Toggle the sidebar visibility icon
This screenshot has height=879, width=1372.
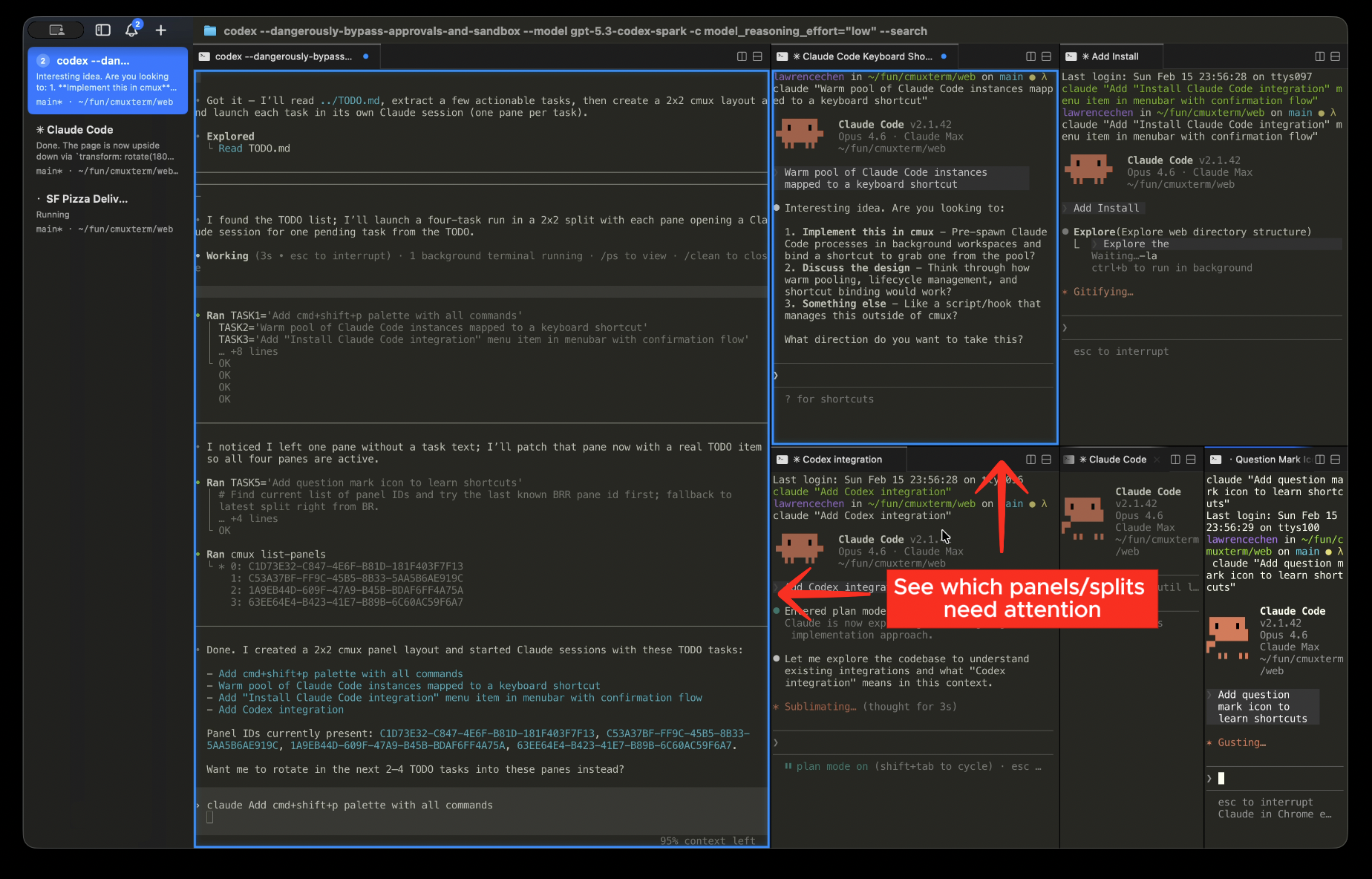[102, 30]
